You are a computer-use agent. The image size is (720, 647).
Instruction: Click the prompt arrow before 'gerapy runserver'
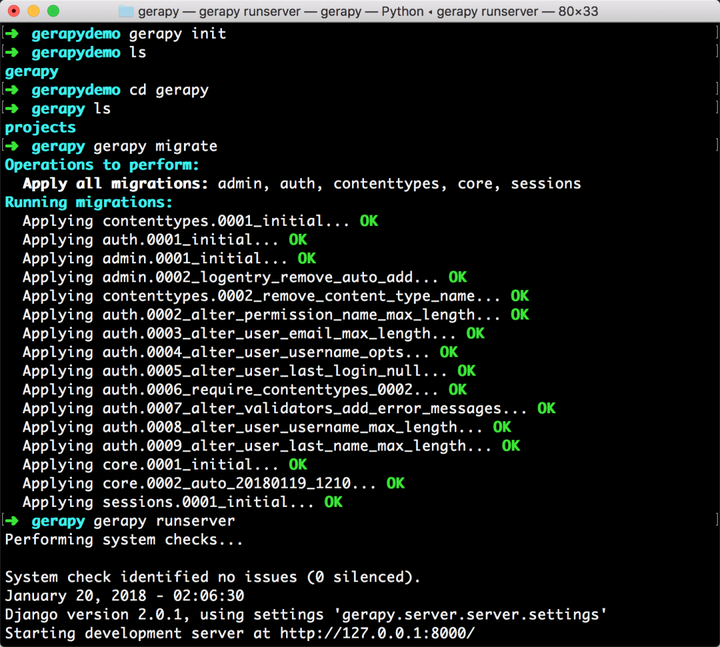pos(12,521)
